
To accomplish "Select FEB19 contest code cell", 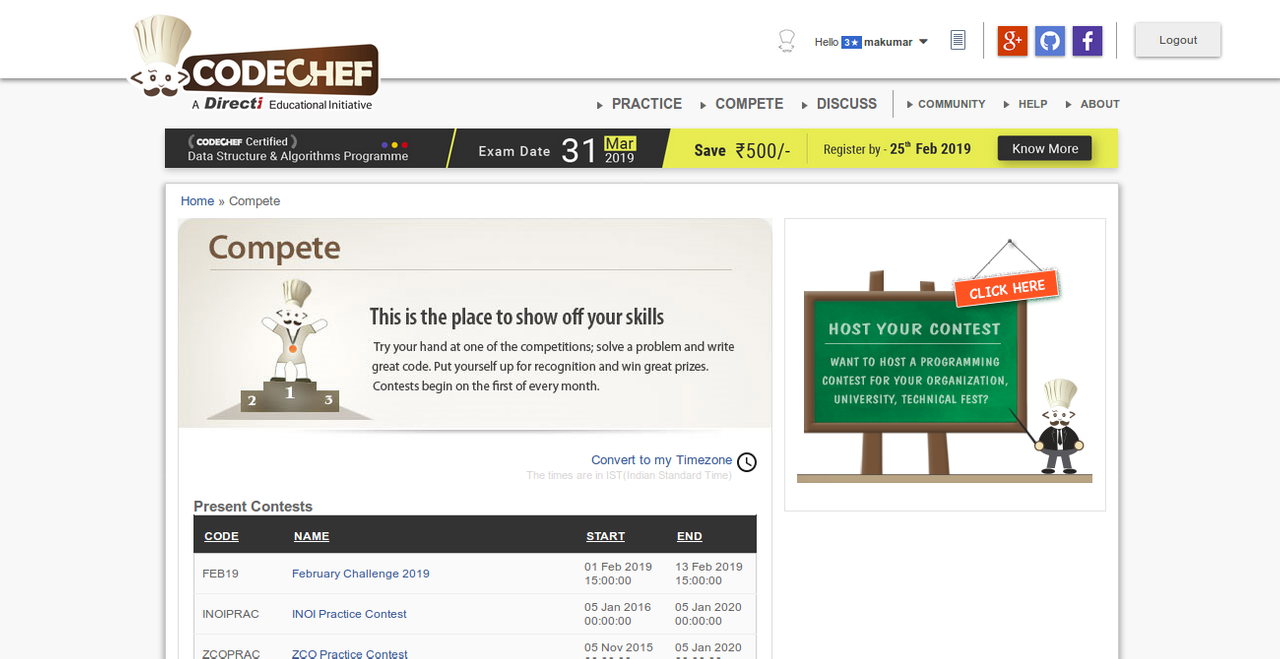I will coord(220,574).
